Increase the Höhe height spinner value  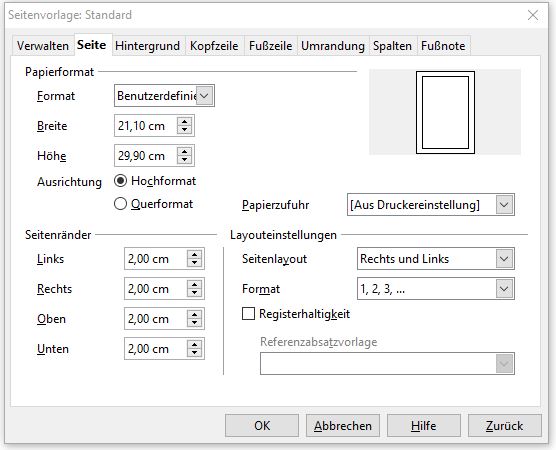click(x=184, y=152)
